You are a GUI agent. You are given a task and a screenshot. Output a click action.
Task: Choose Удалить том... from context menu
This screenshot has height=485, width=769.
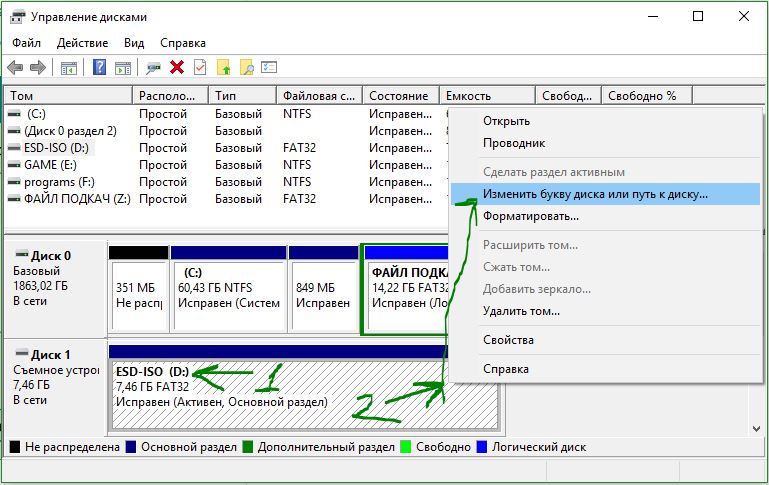click(x=521, y=311)
